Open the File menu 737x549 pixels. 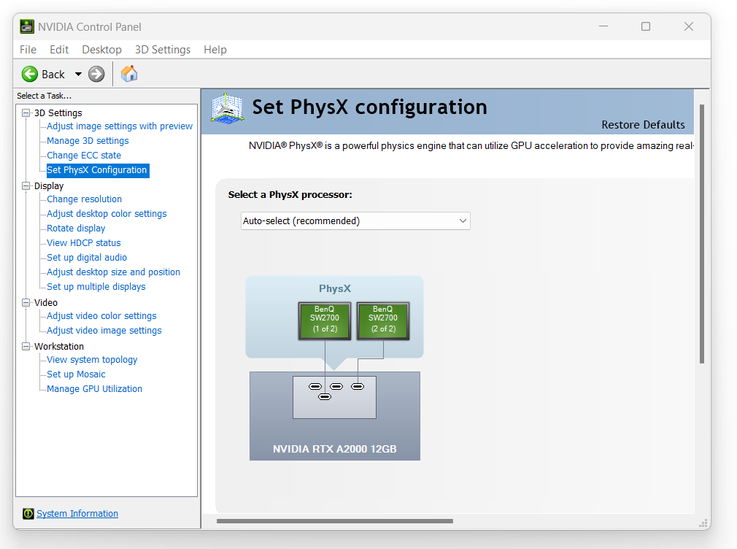(28, 49)
